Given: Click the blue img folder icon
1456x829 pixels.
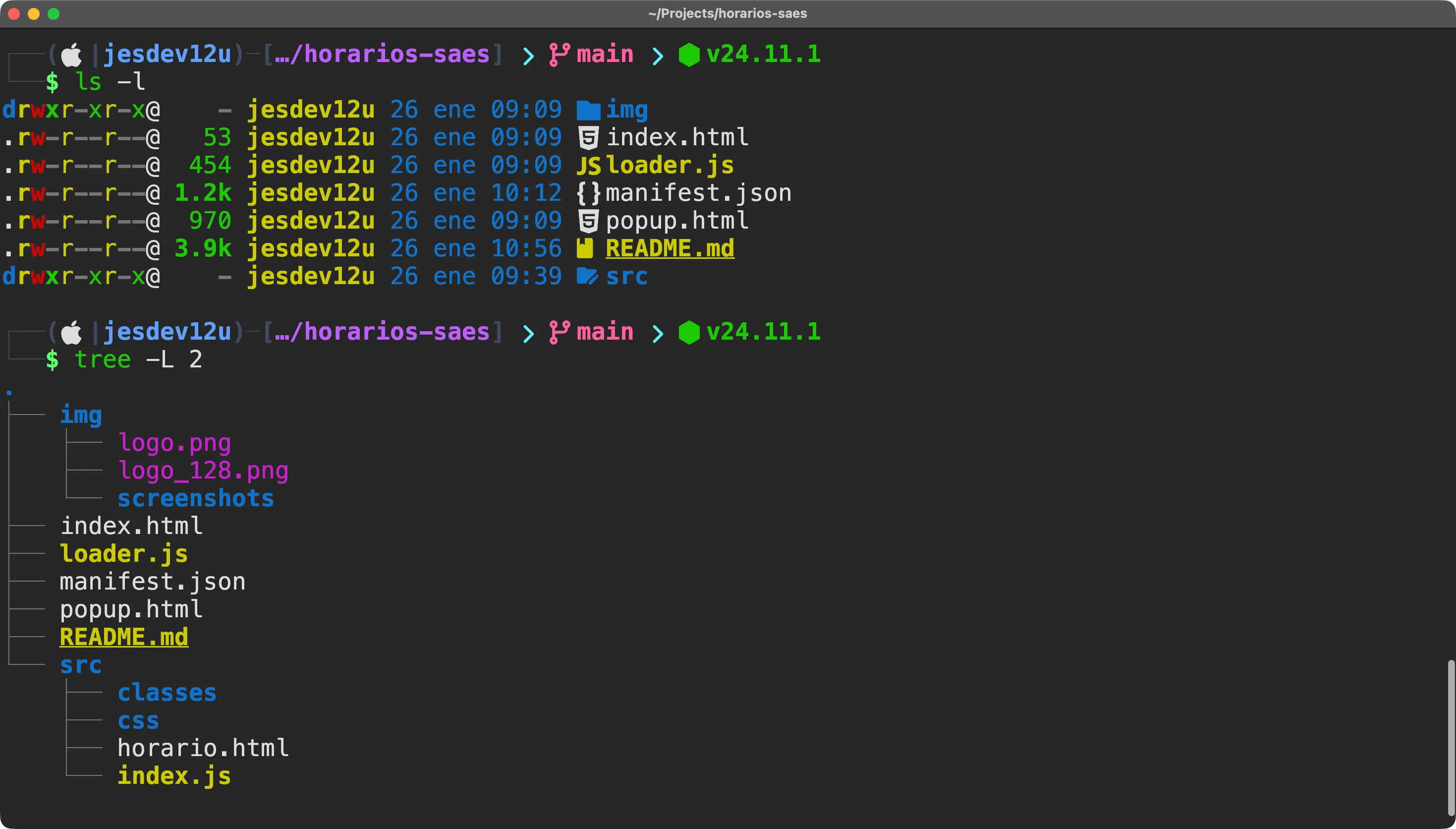Looking at the screenshot, I should coord(588,110).
